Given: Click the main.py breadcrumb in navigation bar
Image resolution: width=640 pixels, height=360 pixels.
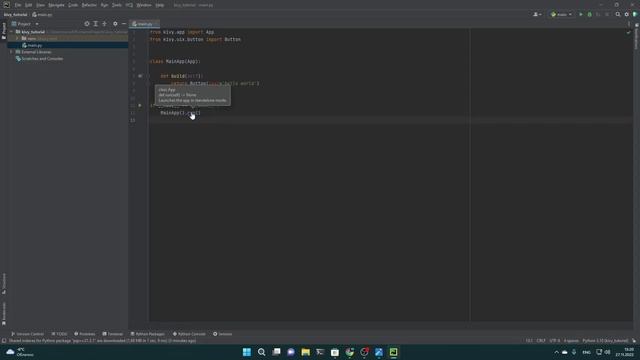Looking at the screenshot, I should [x=42, y=15].
